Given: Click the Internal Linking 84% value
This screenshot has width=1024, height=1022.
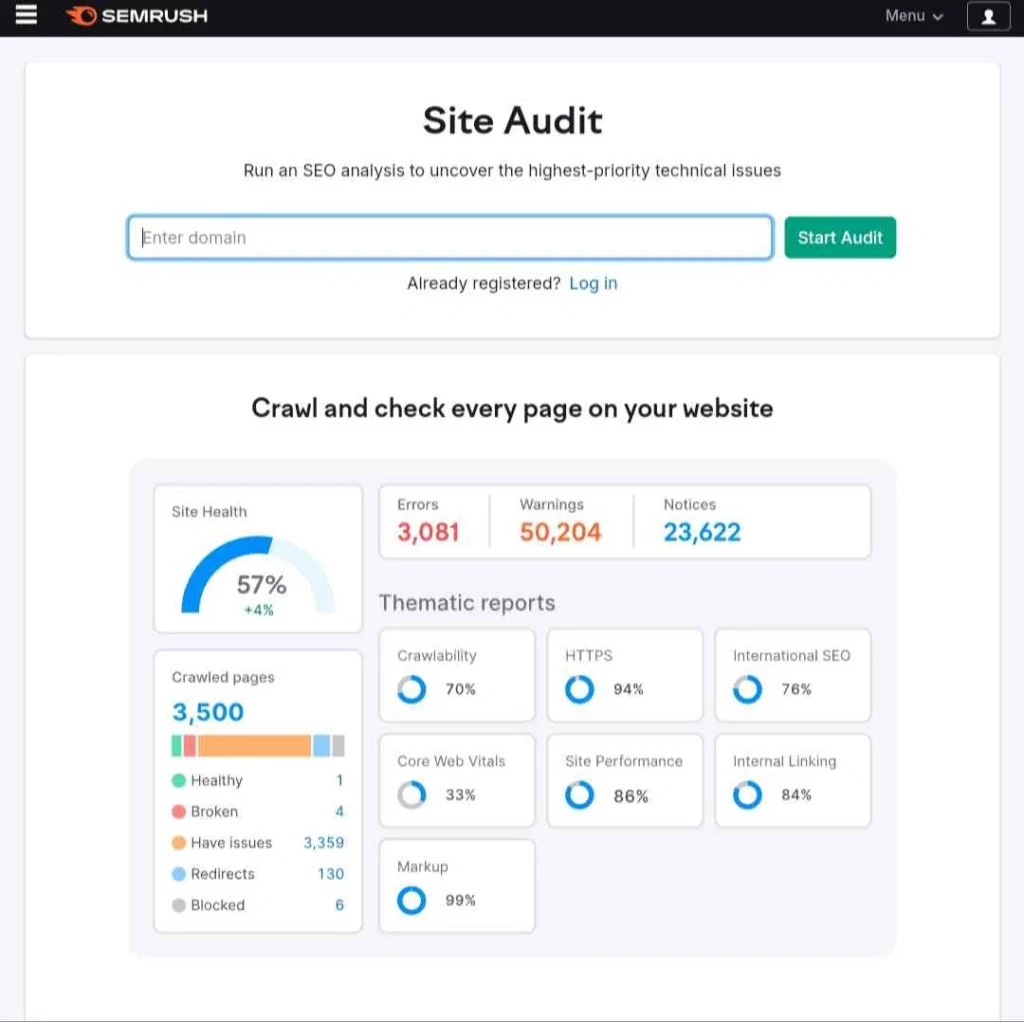Looking at the screenshot, I should click(796, 795).
